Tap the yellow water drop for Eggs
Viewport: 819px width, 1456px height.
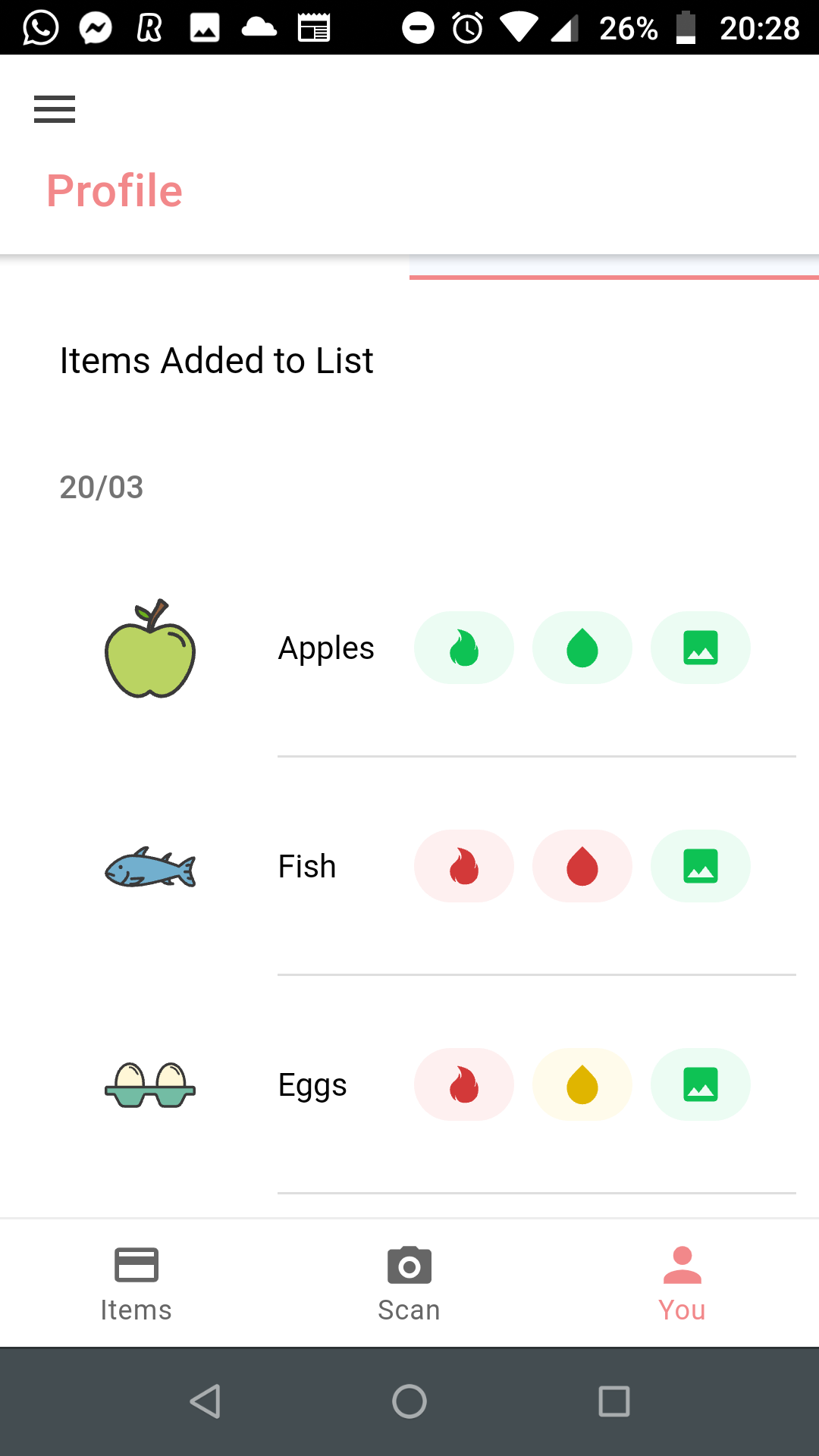click(582, 1084)
